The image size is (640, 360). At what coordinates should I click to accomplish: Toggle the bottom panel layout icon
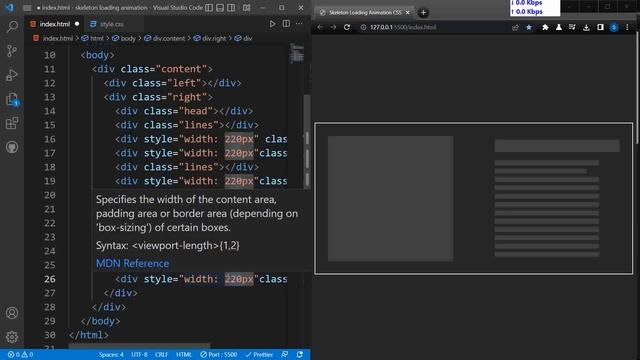coord(220,8)
